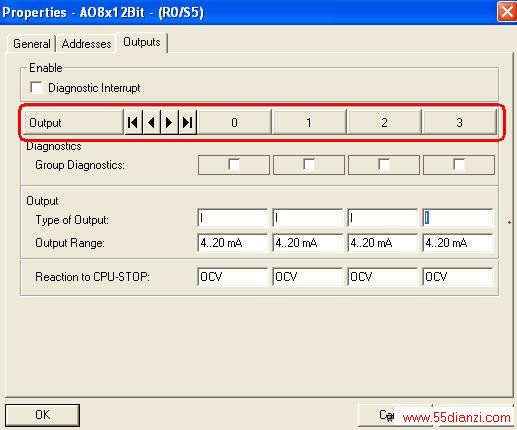517x430 pixels.
Task: Switch to the Addresses tab
Action: (x=86, y=44)
